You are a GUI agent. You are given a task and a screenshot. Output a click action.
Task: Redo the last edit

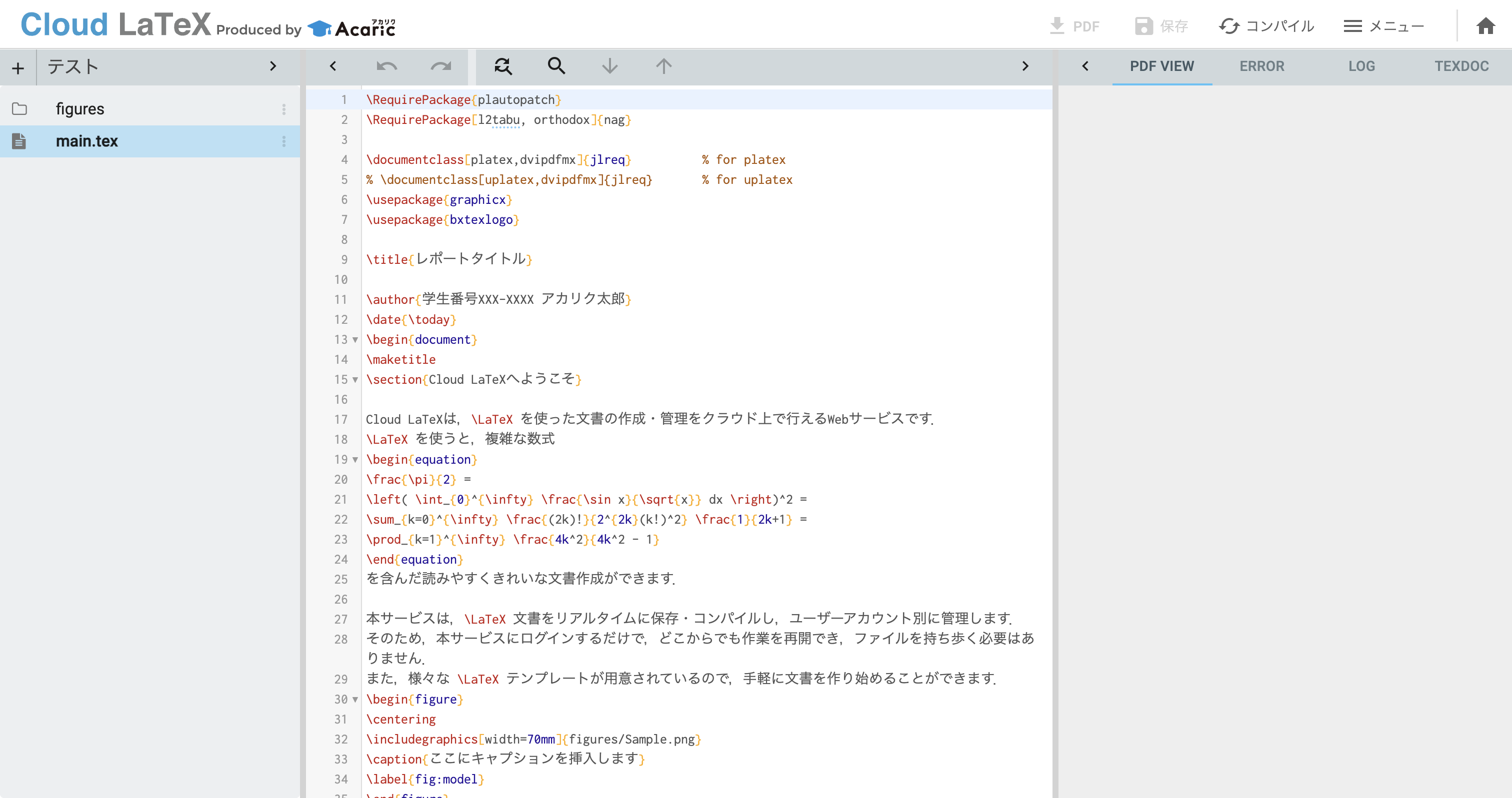click(441, 66)
